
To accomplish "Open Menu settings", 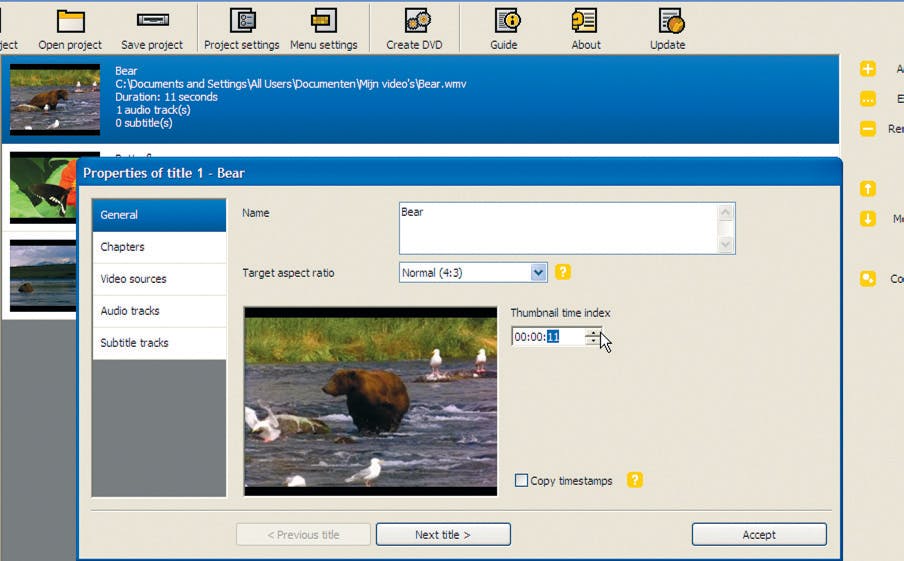I will 323,29.
